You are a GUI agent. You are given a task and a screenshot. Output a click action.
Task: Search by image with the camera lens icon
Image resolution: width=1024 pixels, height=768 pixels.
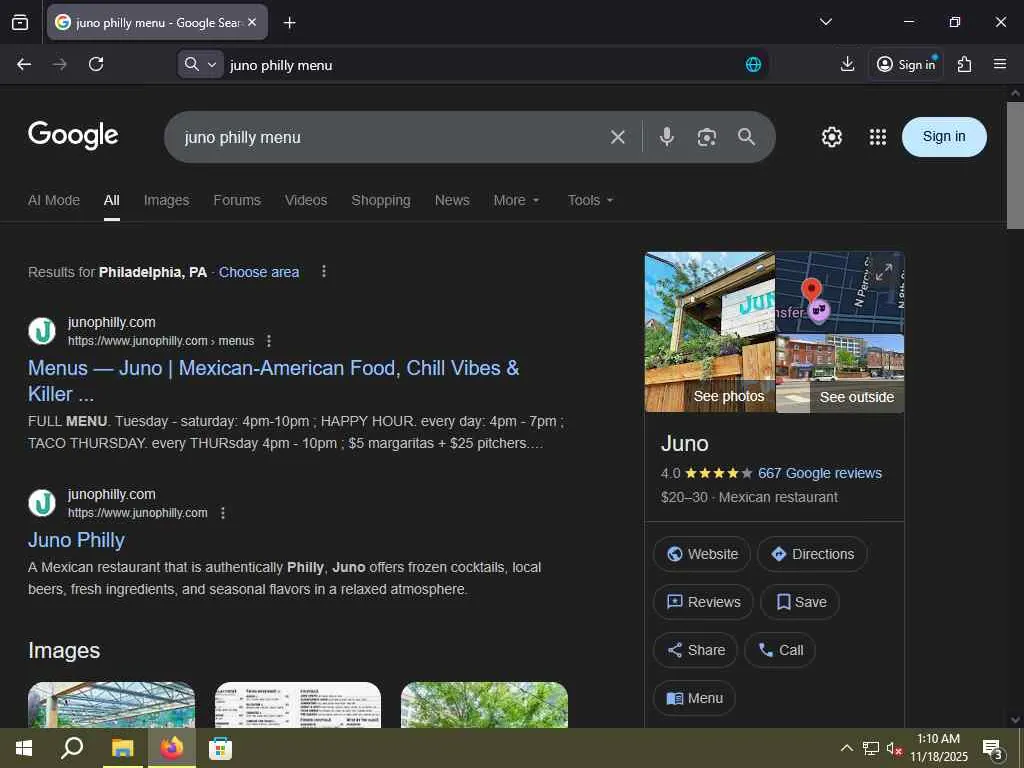click(x=707, y=137)
